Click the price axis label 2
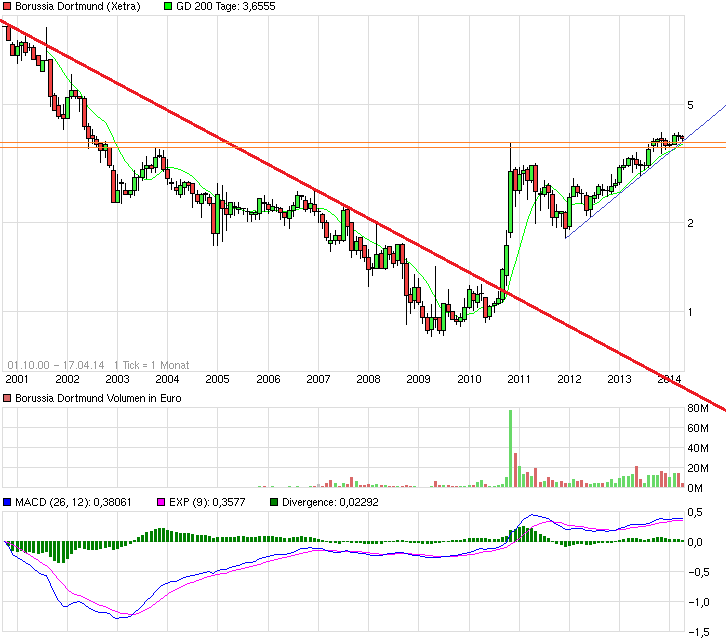The height and width of the screenshot is (640, 726). [690, 223]
